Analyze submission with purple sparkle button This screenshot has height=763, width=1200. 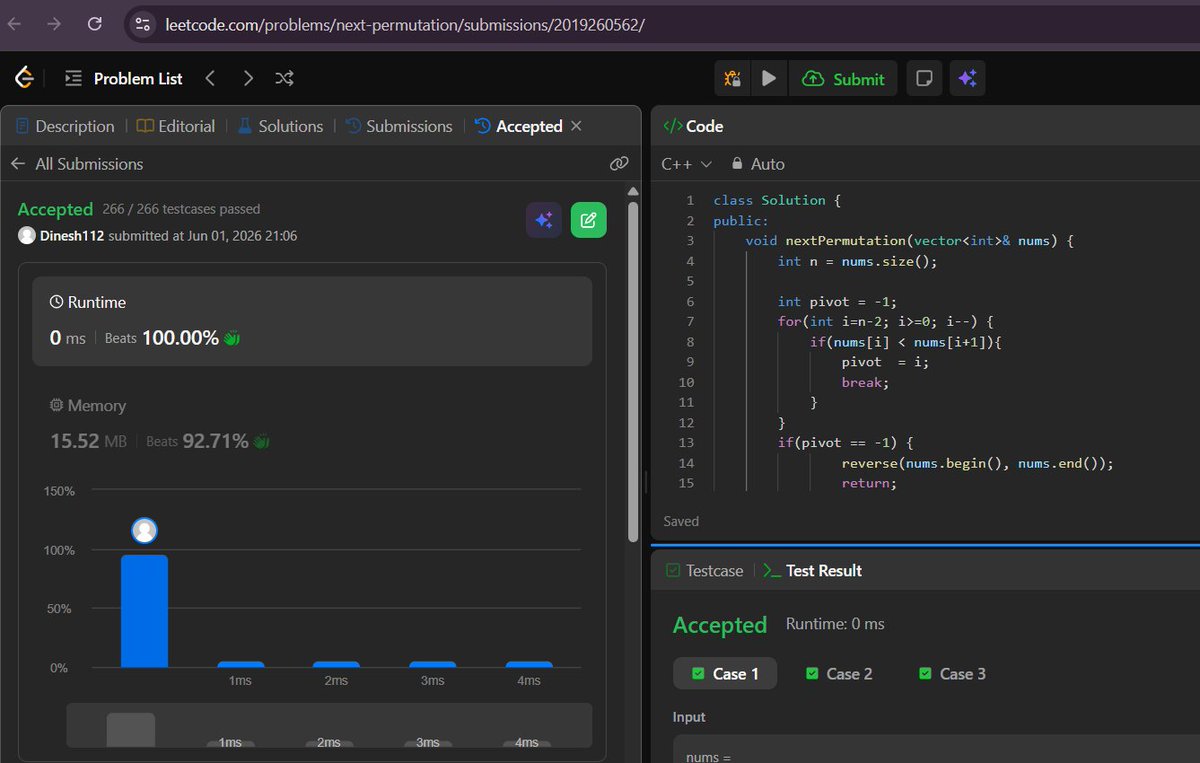tap(544, 220)
